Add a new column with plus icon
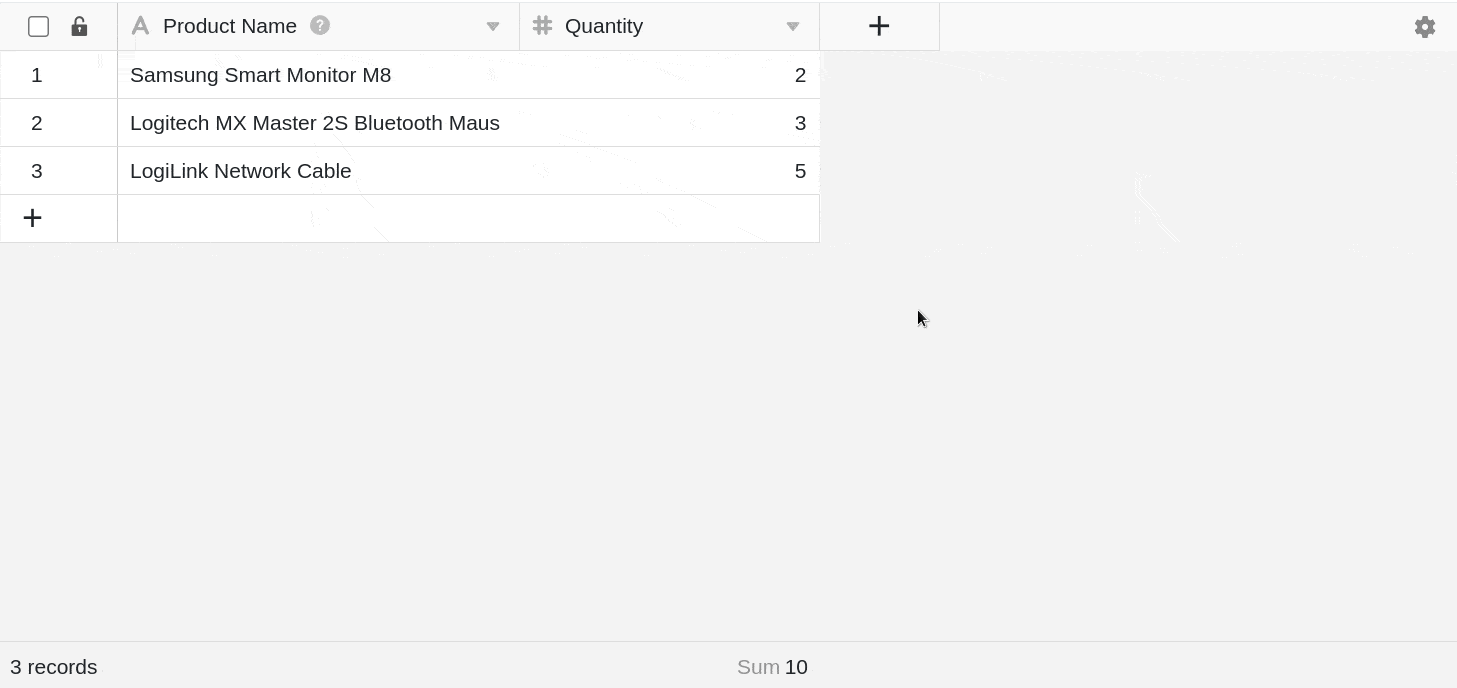Viewport: 1457px width, 688px height. [879, 26]
